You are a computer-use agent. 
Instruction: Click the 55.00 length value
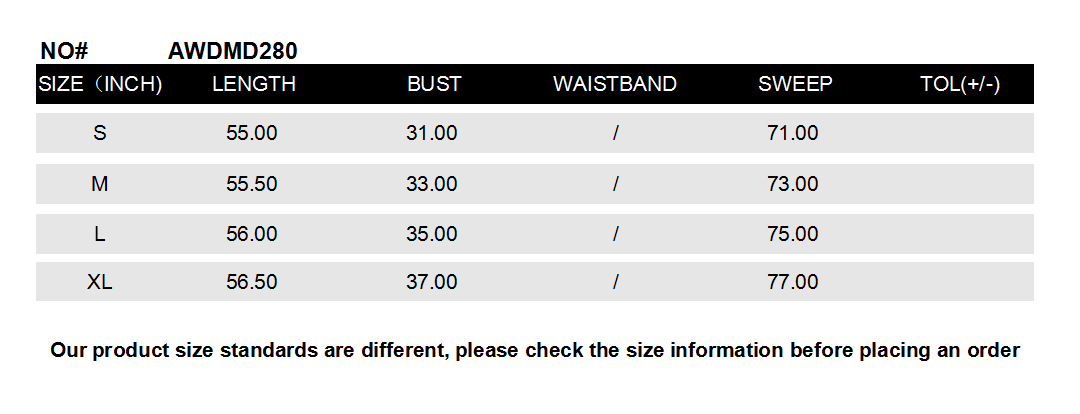coord(252,133)
